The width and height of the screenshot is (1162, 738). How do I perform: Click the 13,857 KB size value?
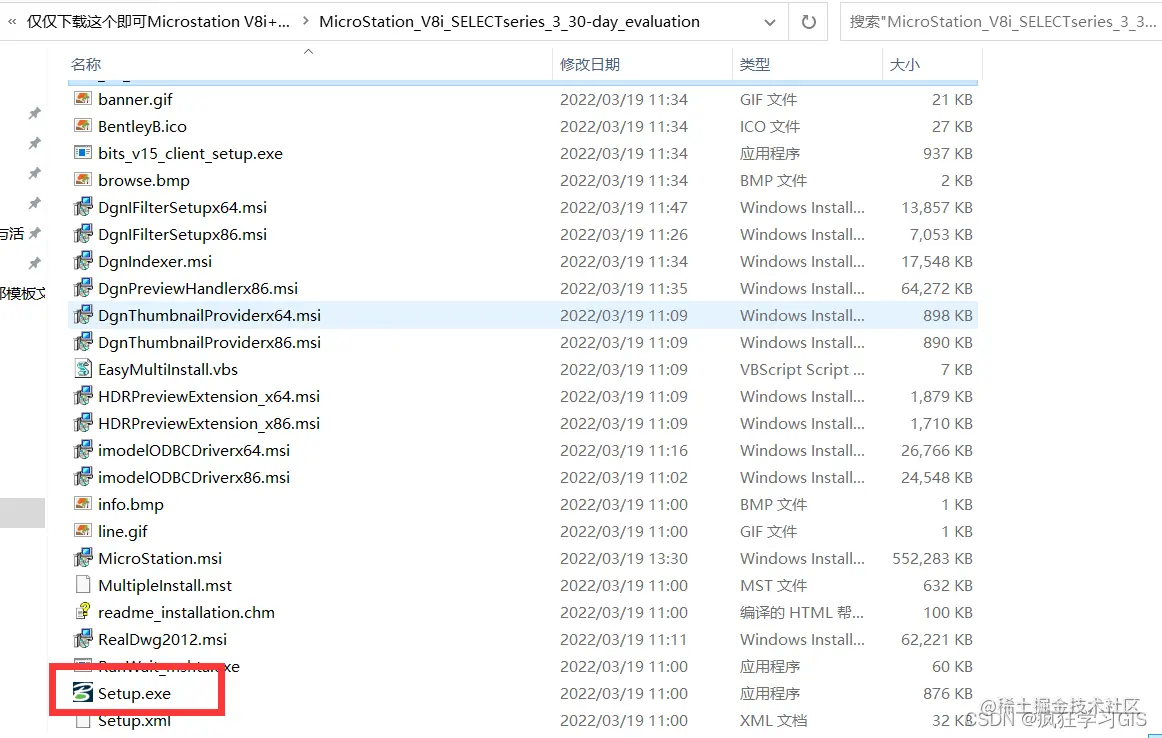pyautogui.click(x=937, y=207)
